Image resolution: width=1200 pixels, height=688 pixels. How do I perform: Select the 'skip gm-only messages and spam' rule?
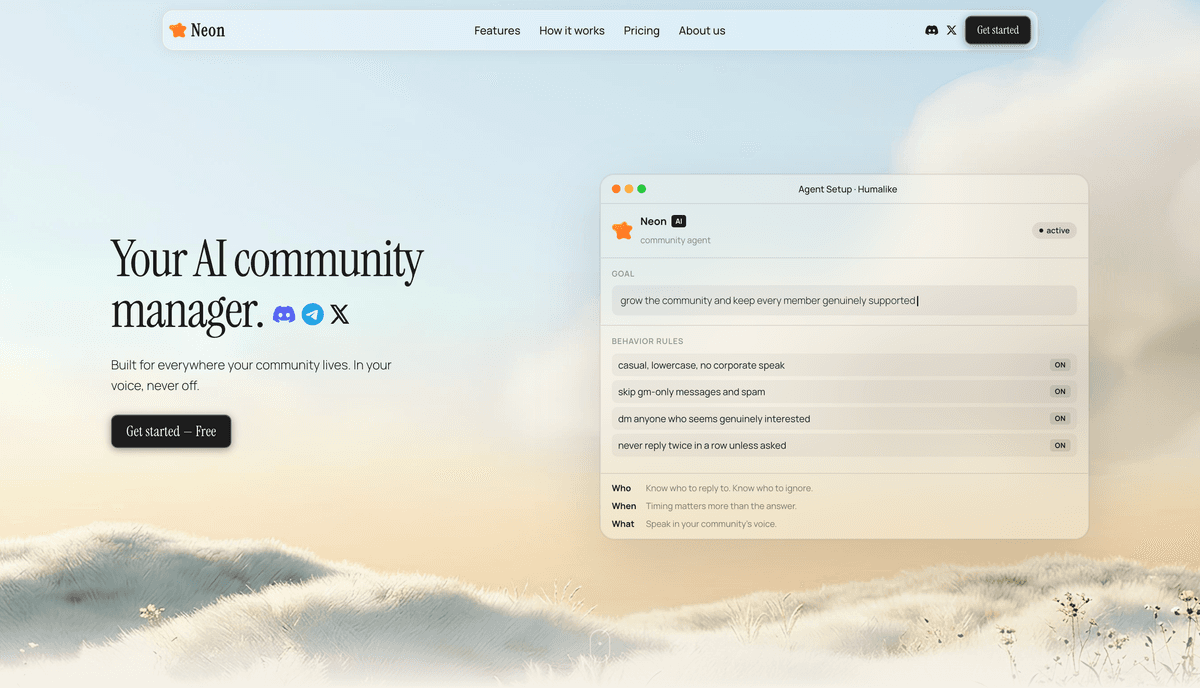[844, 392]
